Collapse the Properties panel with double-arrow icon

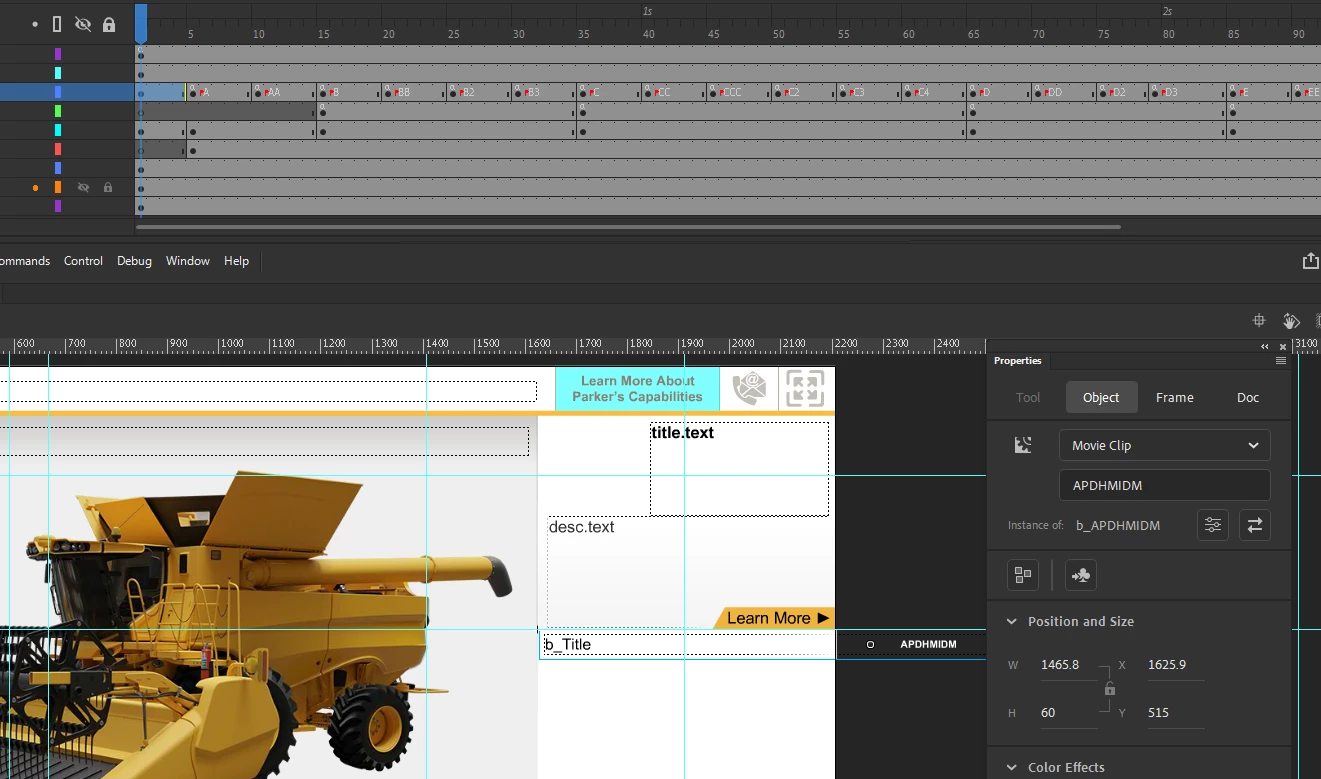click(x=1265, y=346)
